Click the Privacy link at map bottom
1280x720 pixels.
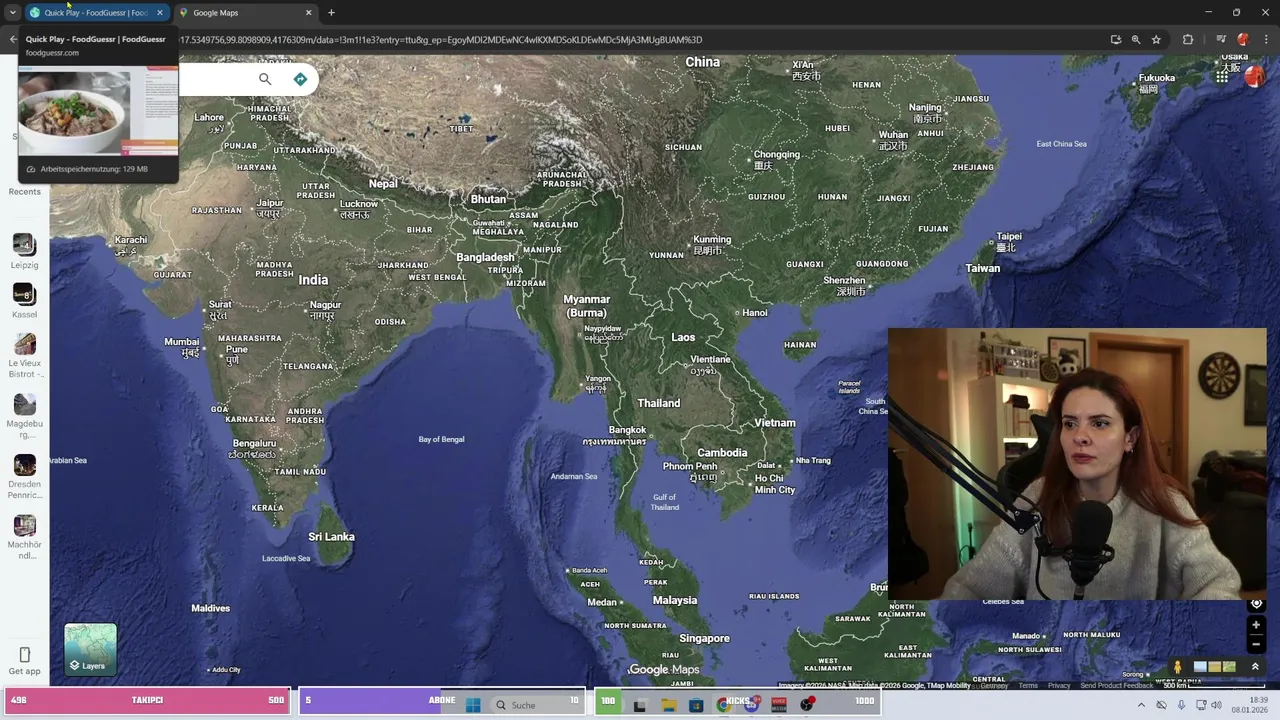1059,686
